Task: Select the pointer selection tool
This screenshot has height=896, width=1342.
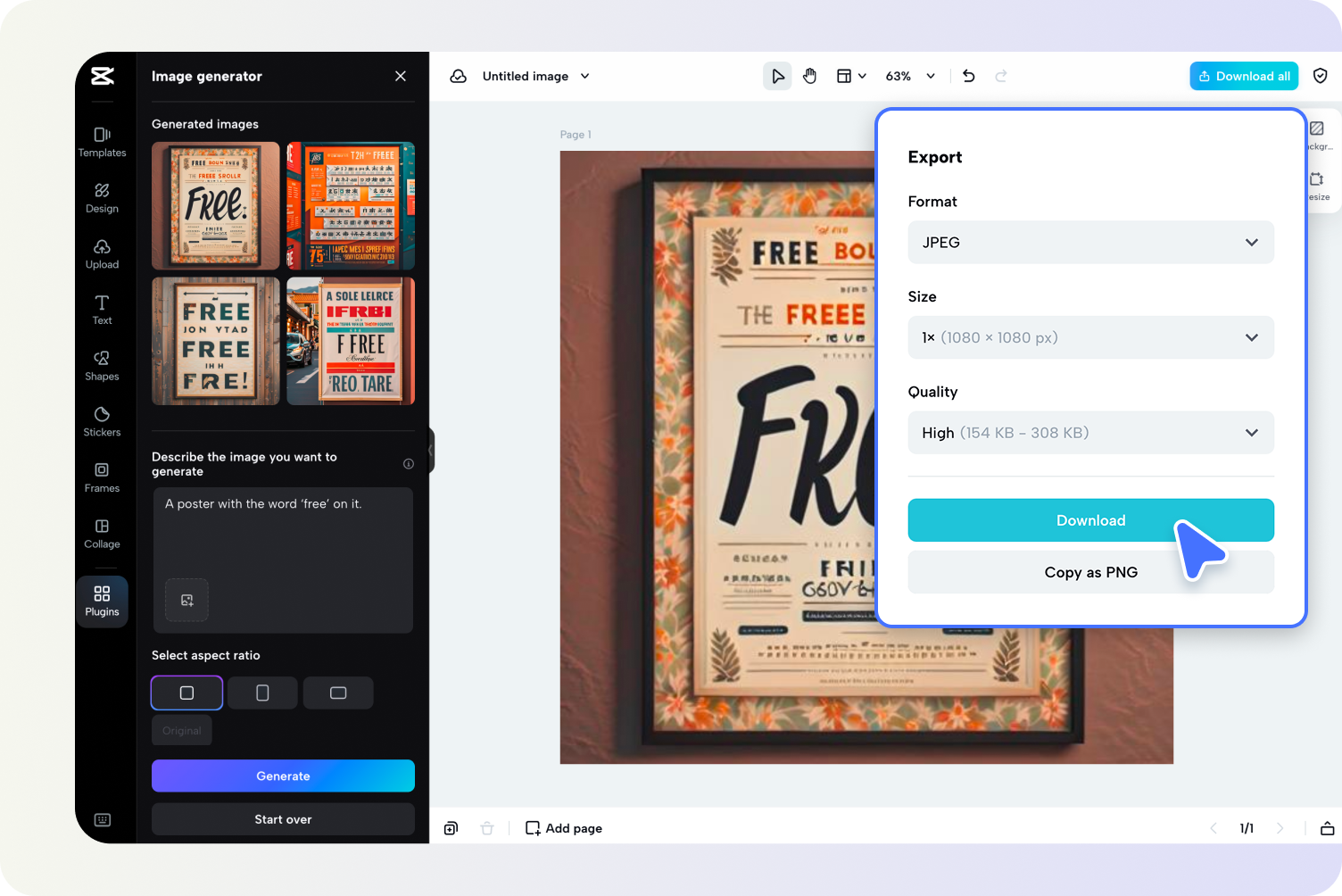Action: (778, 76)
